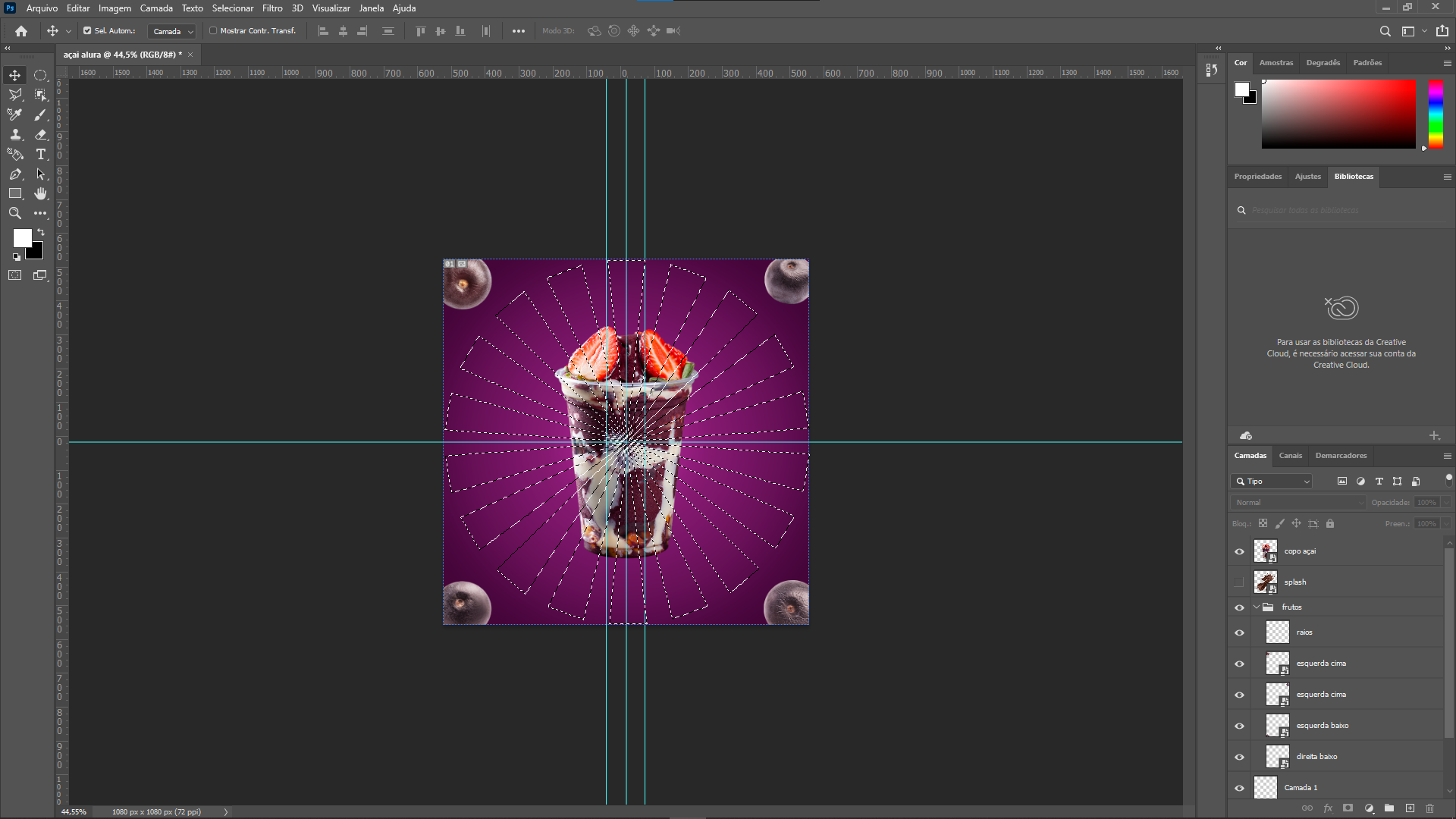Screen dimensions: 1456x819
Task: Open the Arquivo menu
Action: [42, 8]
